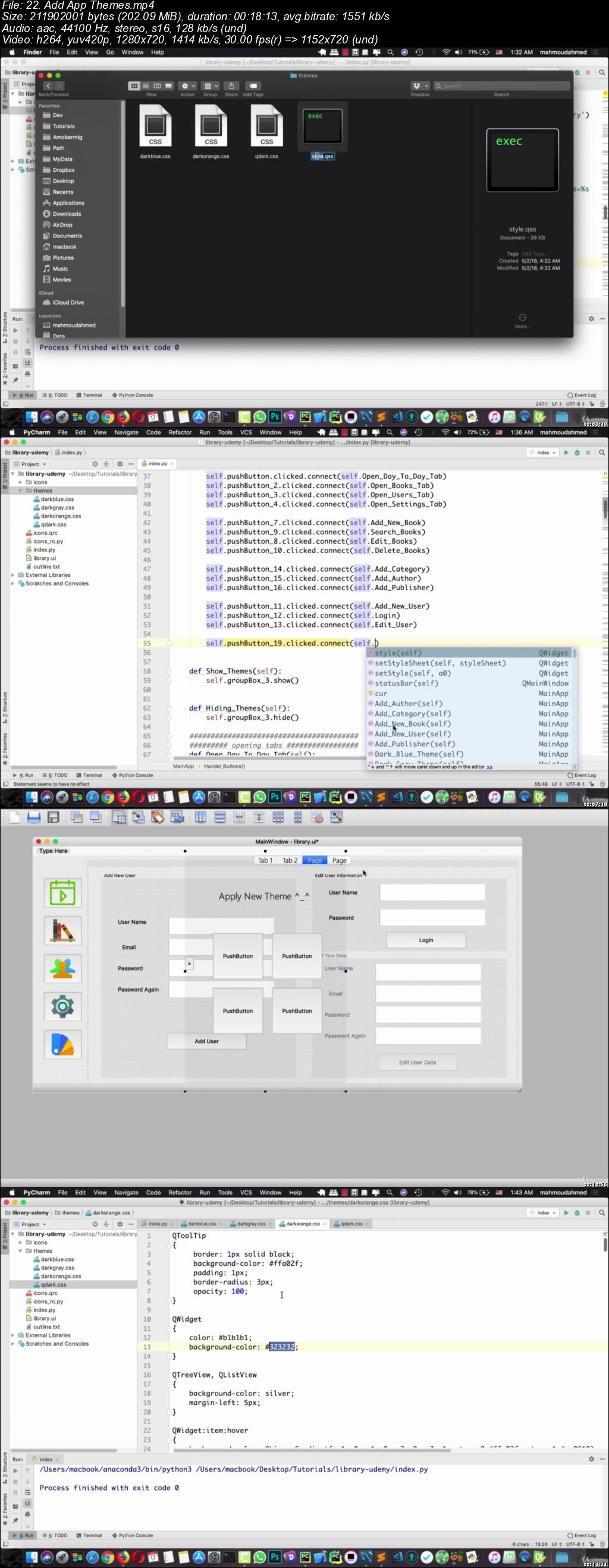Click Edit Widgets icon in Qt Designer toolbar
Image resolution: width=609 pixels, height=1568 pixels.
120,817
